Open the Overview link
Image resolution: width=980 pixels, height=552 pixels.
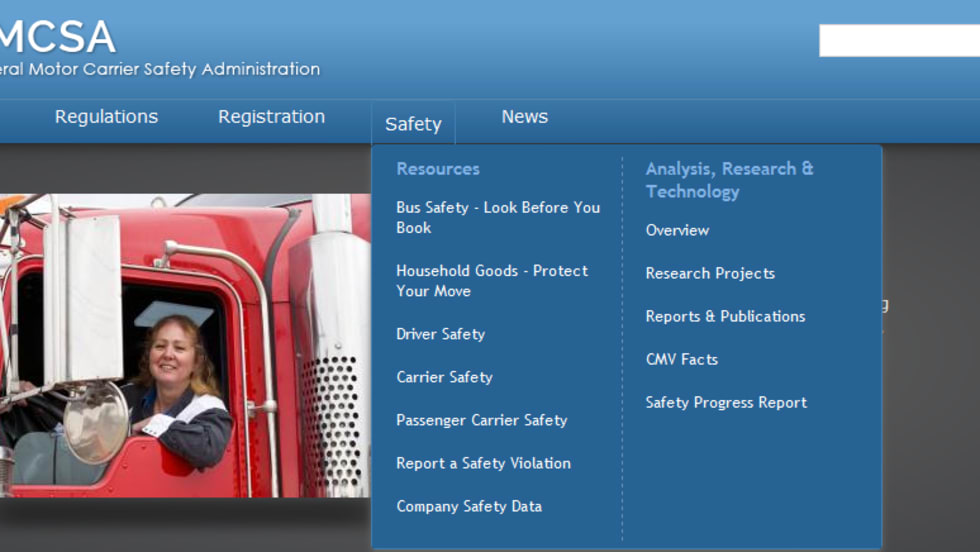click(677, 230)
